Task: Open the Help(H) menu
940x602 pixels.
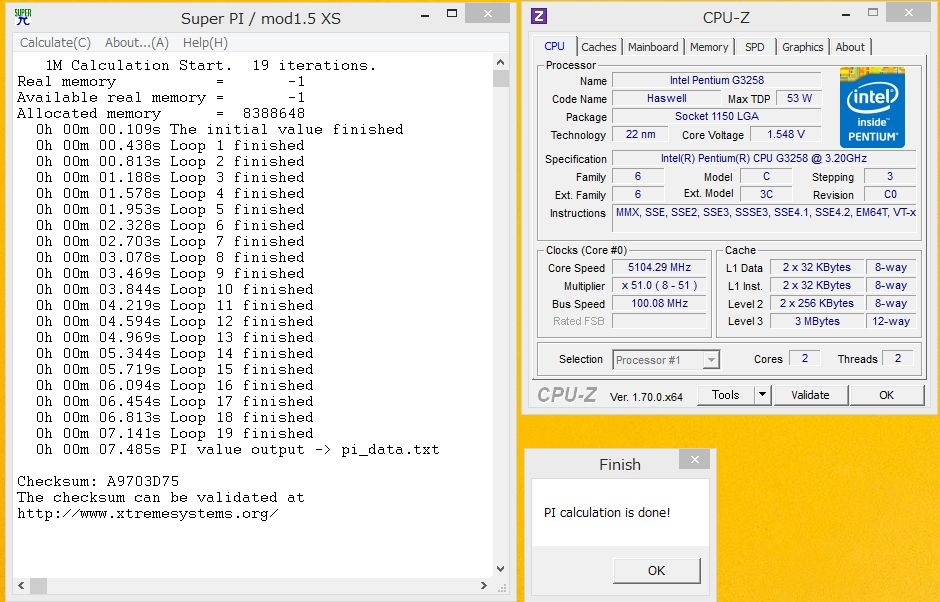Action: (205, 42)
